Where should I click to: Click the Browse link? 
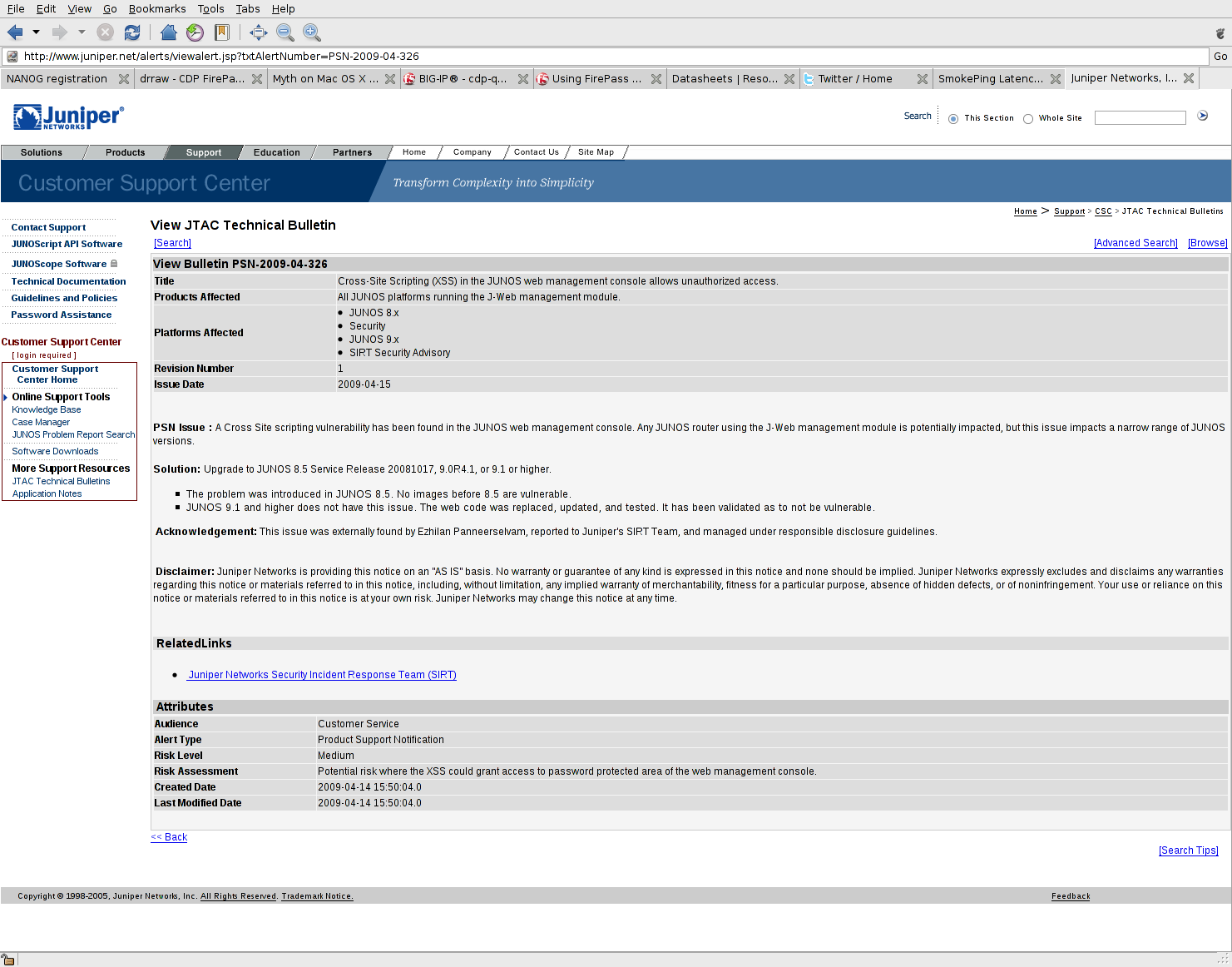point(1208,243)
